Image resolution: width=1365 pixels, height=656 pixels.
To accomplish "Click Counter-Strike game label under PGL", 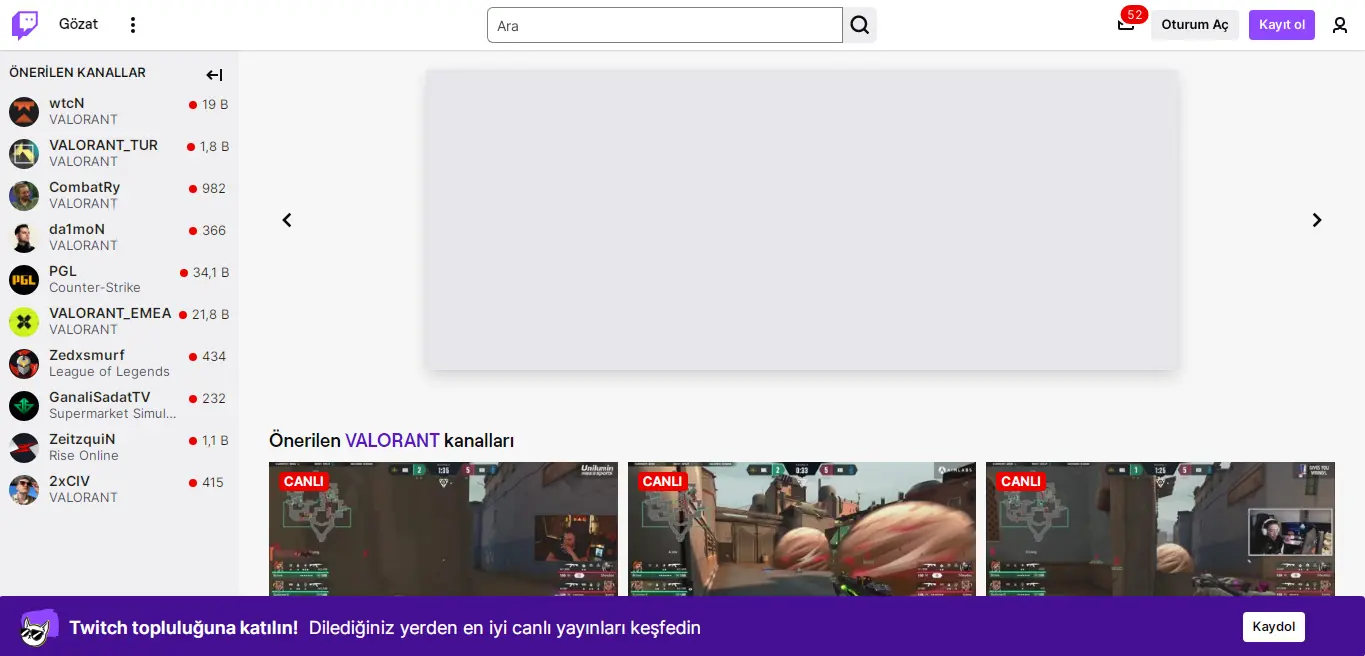I will (x=95, y=288).
